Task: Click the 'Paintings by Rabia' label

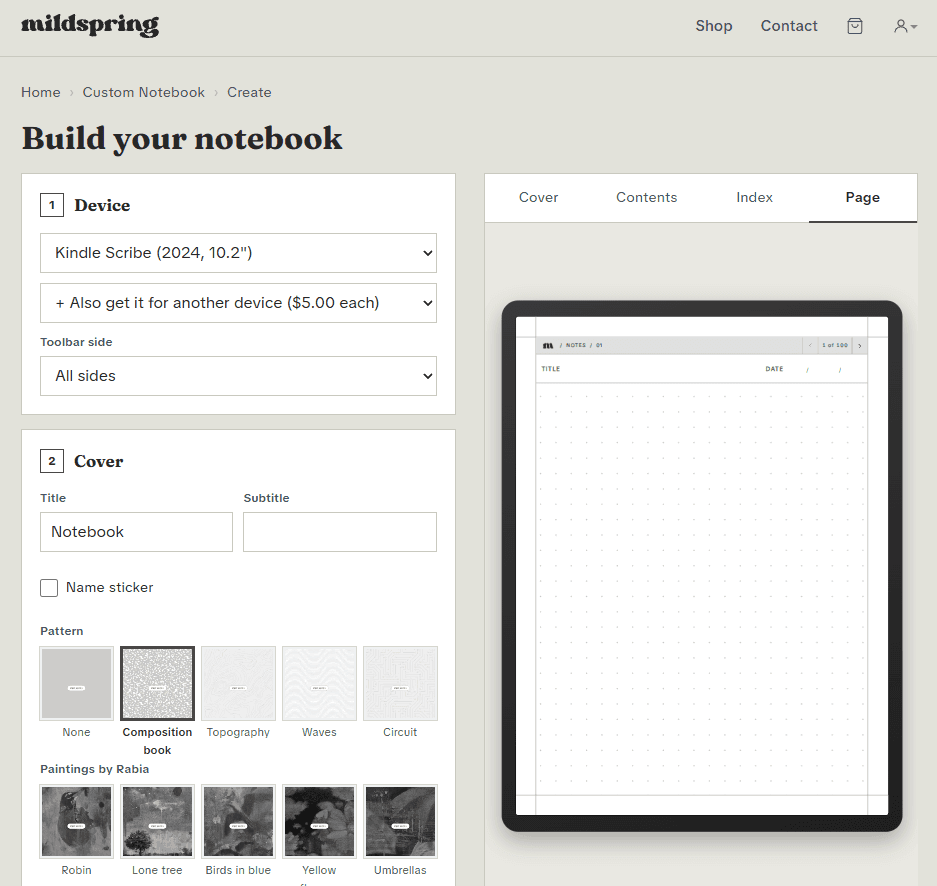Action: [x=94, y=769]
